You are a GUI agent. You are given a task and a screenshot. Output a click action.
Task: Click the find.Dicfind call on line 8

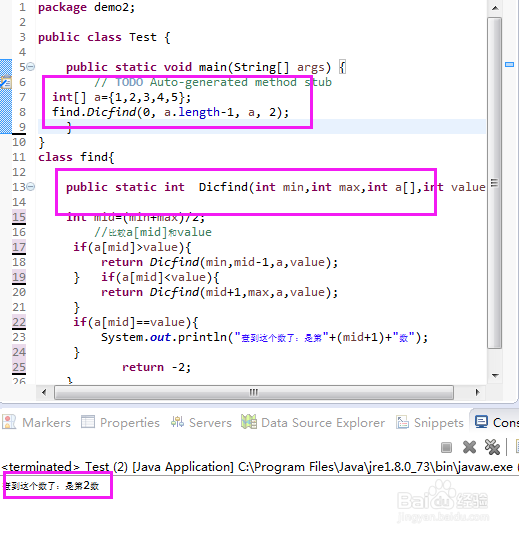pyautogui.click(x=171, y=112)
